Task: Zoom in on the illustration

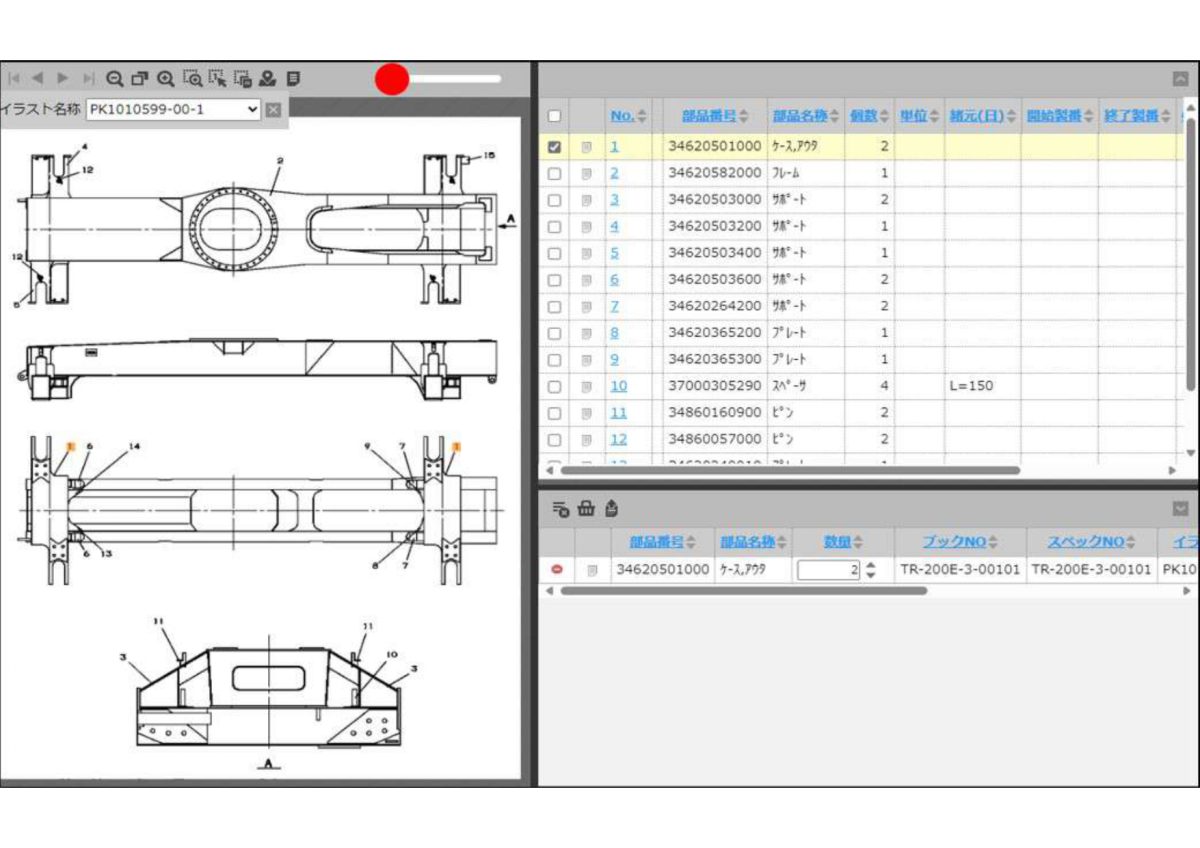Action: [166, 78]
